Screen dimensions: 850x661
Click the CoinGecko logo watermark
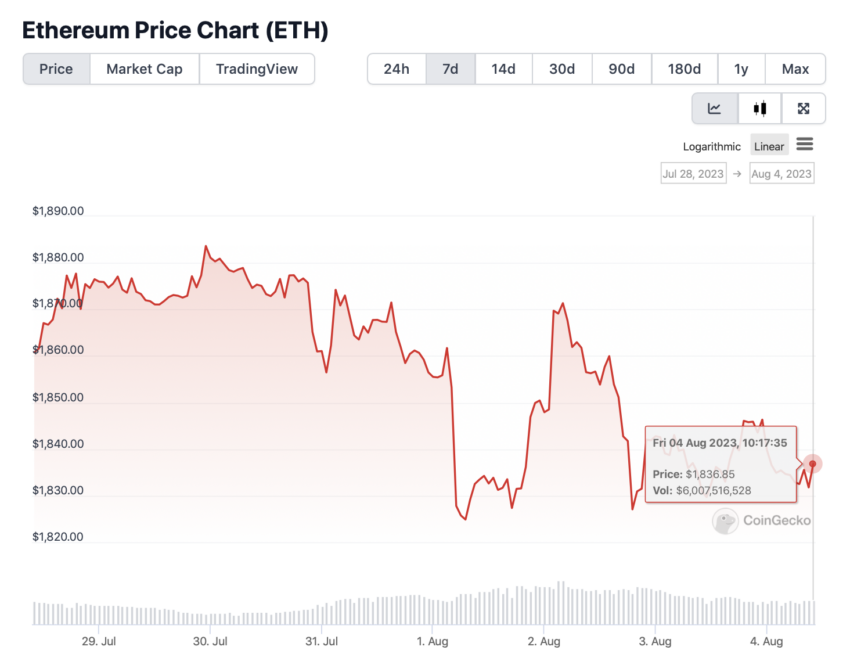pos(762,520)
